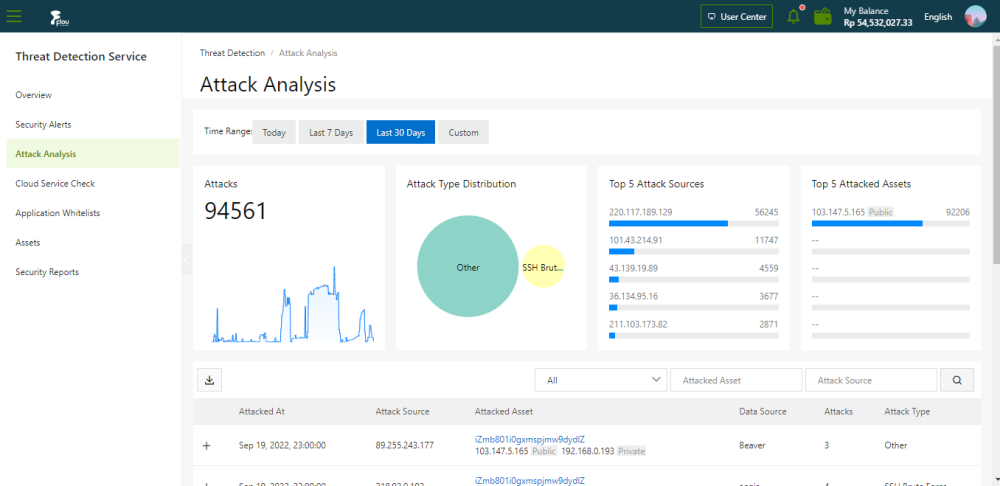
Task: Click the Other bubble in distribution chart
Action: (467, 267)
